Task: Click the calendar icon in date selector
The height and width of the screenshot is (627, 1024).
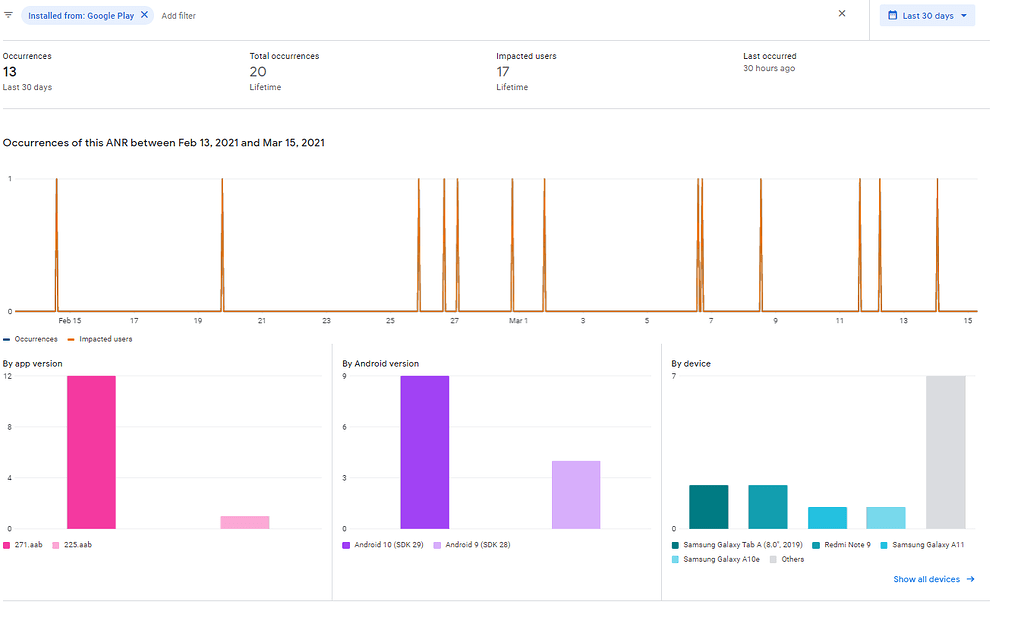Action: [x=892, y=15]
